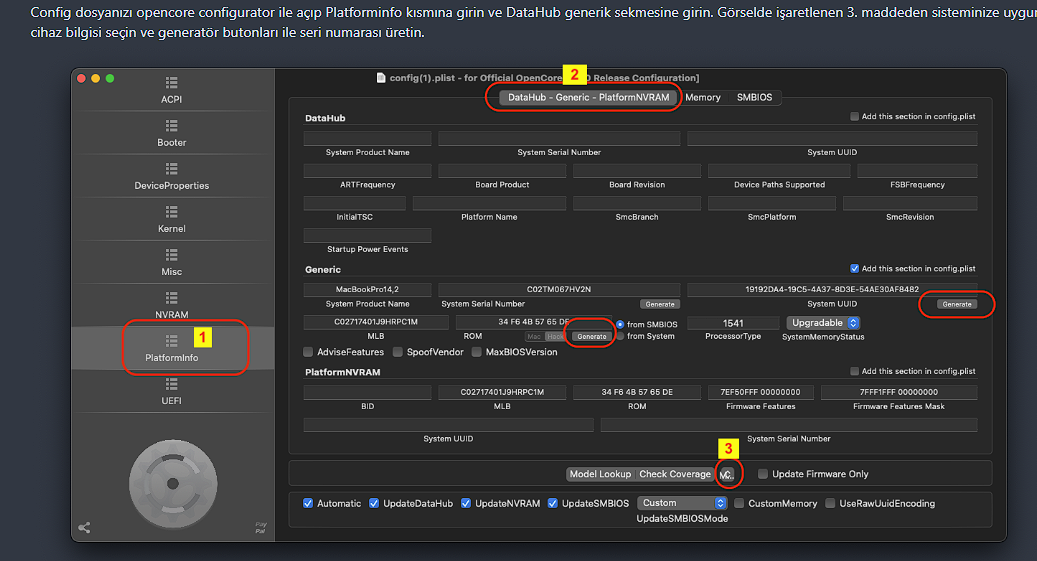
Task: Click DataHub Board Product field
Action: click(x=502, y=171)
